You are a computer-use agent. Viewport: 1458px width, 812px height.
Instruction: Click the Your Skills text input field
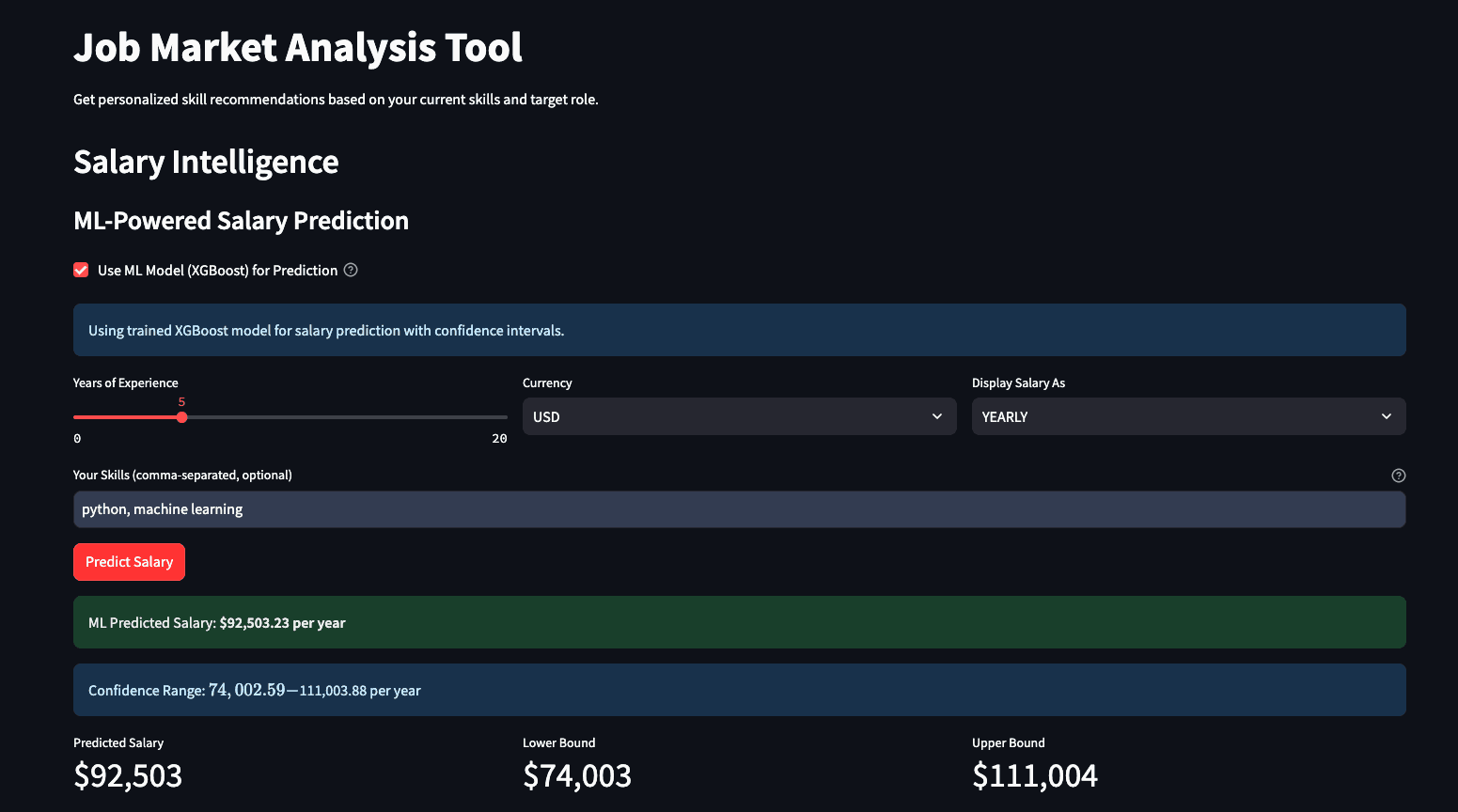[x=740, y=509]
